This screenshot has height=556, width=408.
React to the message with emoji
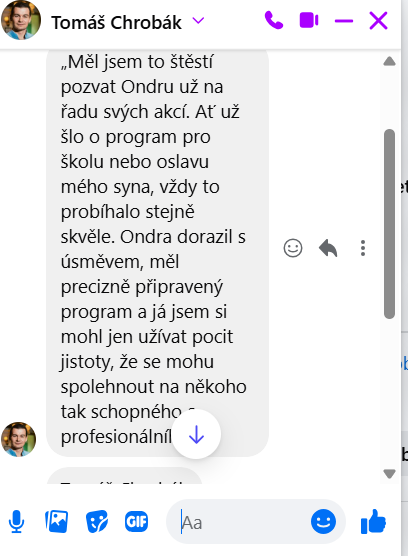[293, 248]
